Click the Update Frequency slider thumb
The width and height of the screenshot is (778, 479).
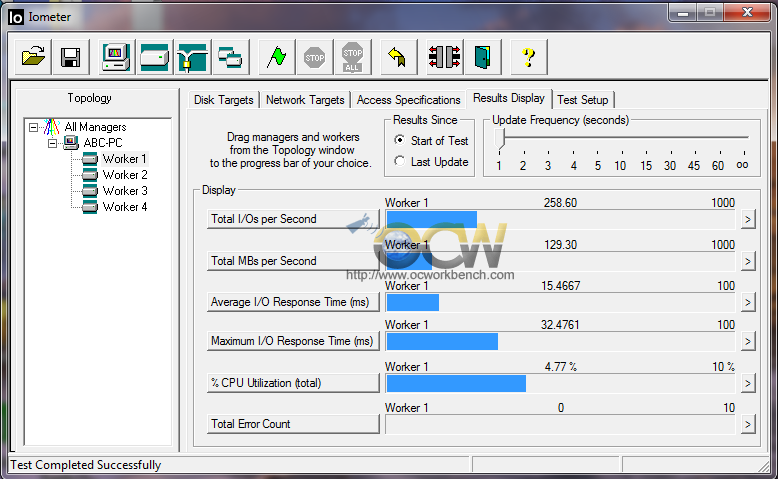[500, 138]
